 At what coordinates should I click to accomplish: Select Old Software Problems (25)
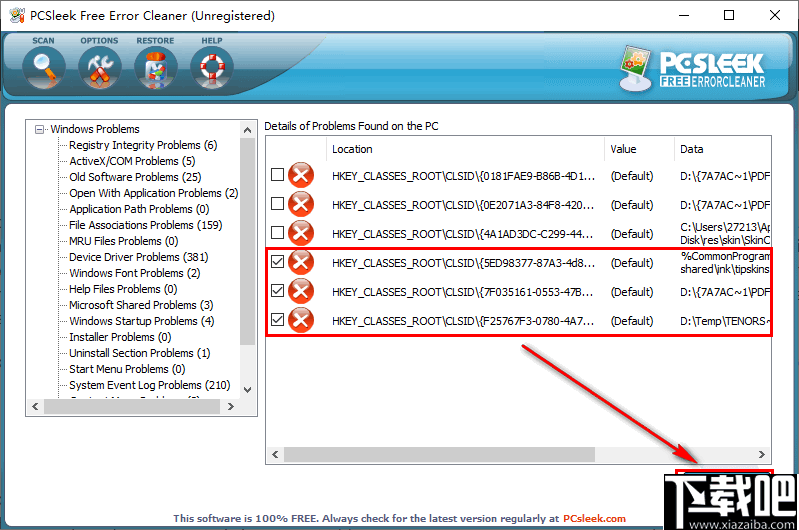click(x=136, y=177)
